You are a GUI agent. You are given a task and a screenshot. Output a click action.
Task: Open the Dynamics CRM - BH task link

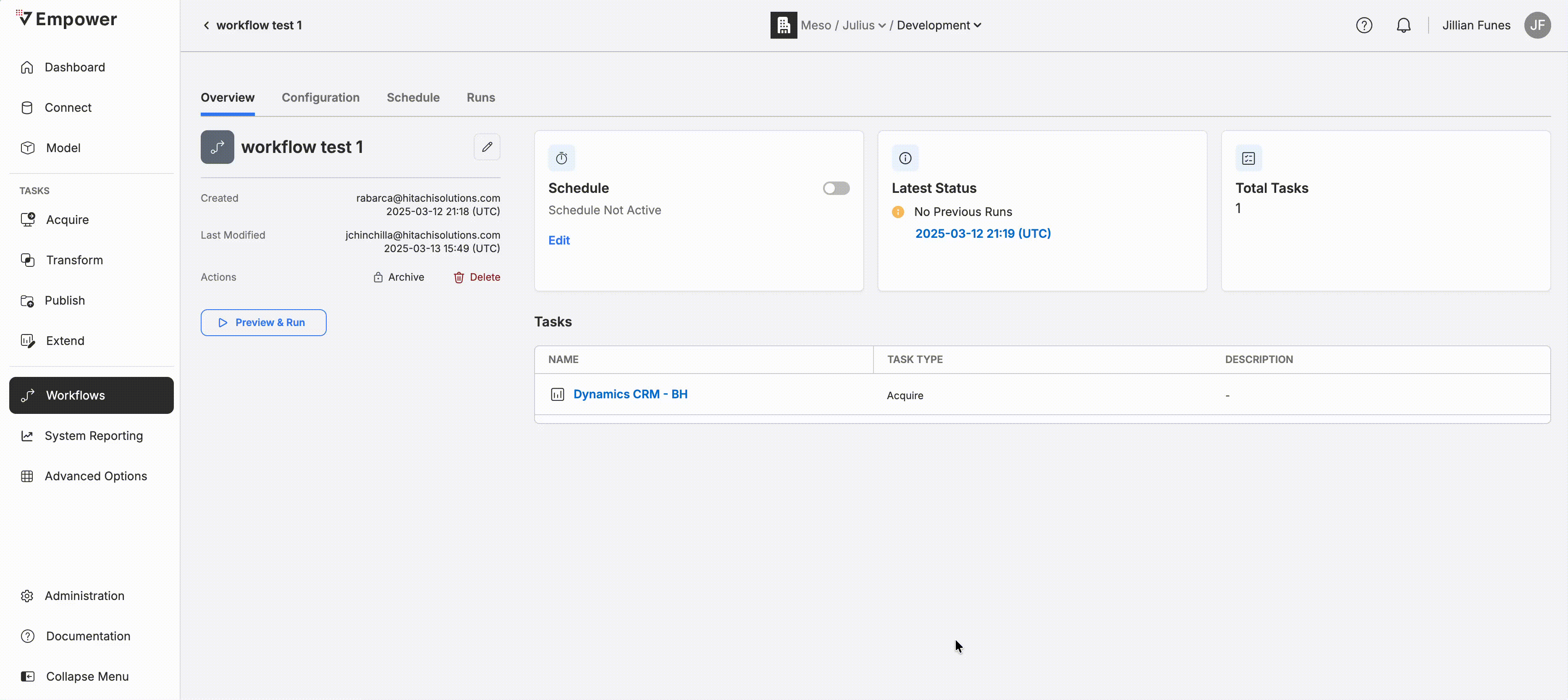click(x=630, y=394)
